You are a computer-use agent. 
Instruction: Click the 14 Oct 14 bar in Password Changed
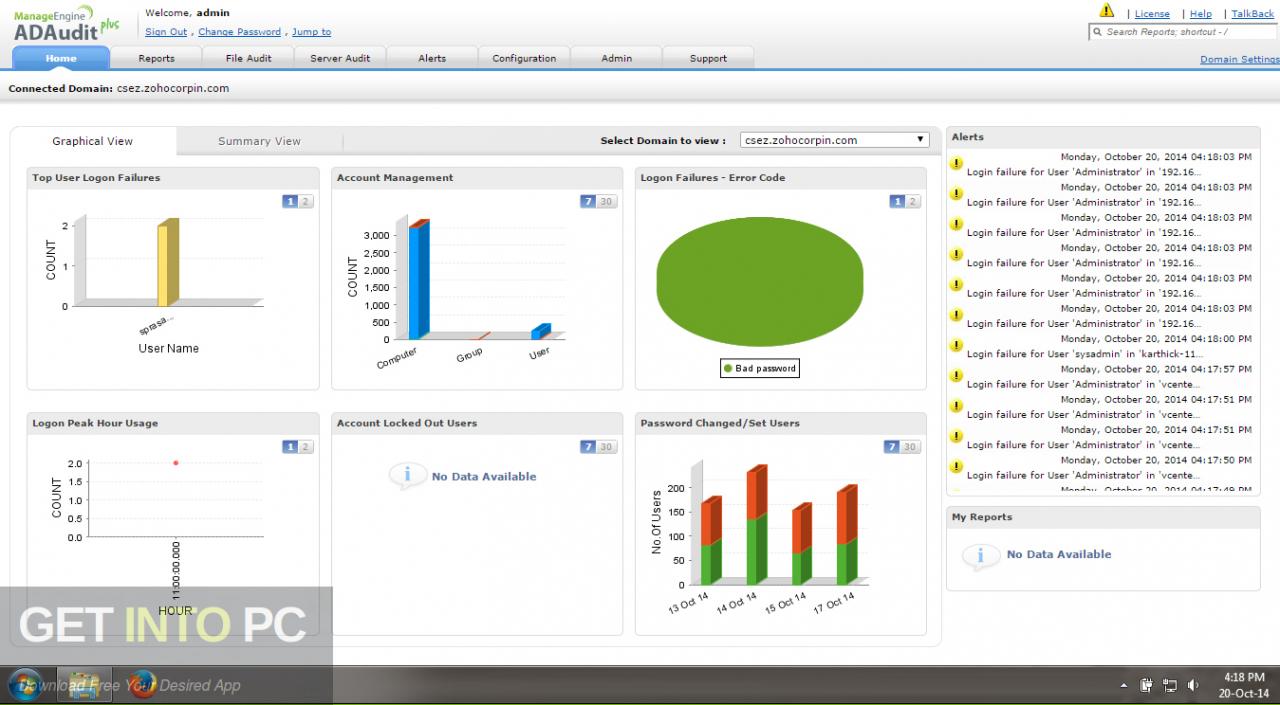coord(756,525)
